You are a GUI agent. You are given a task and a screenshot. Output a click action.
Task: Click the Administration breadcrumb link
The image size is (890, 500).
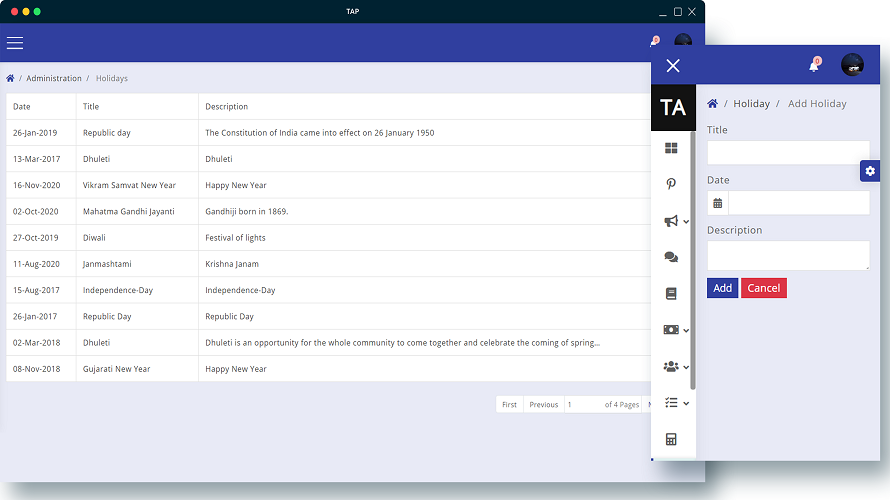[x=54, y=78]
